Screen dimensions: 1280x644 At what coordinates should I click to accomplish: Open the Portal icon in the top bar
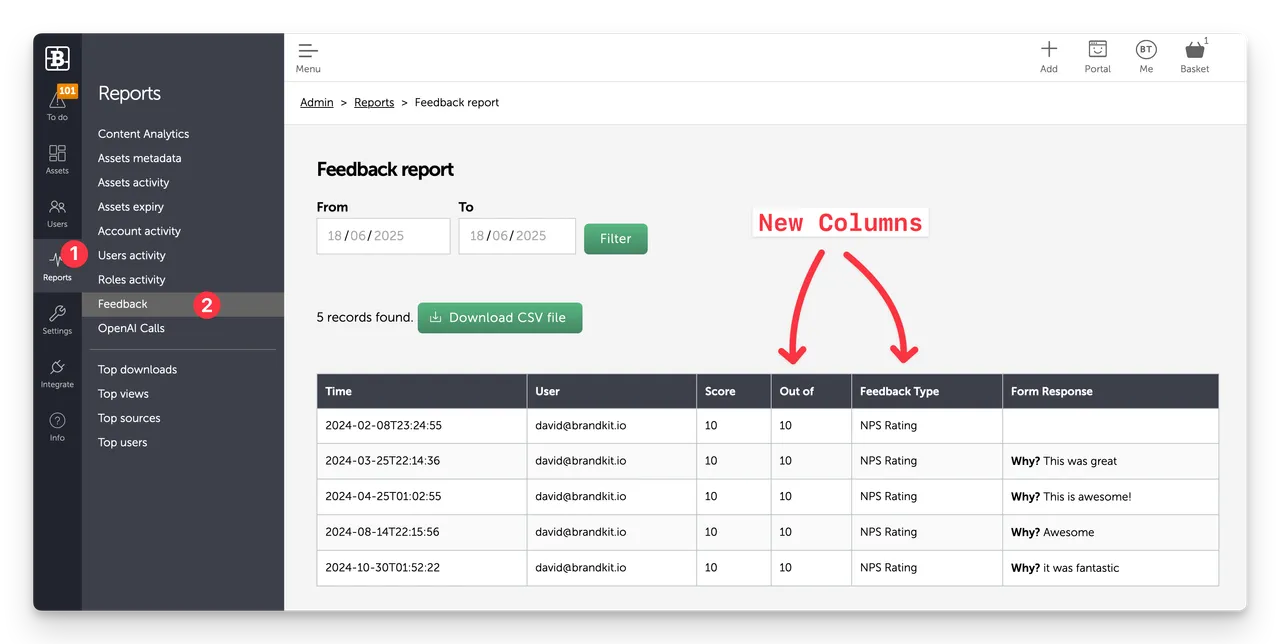[x=1097, y=56]
